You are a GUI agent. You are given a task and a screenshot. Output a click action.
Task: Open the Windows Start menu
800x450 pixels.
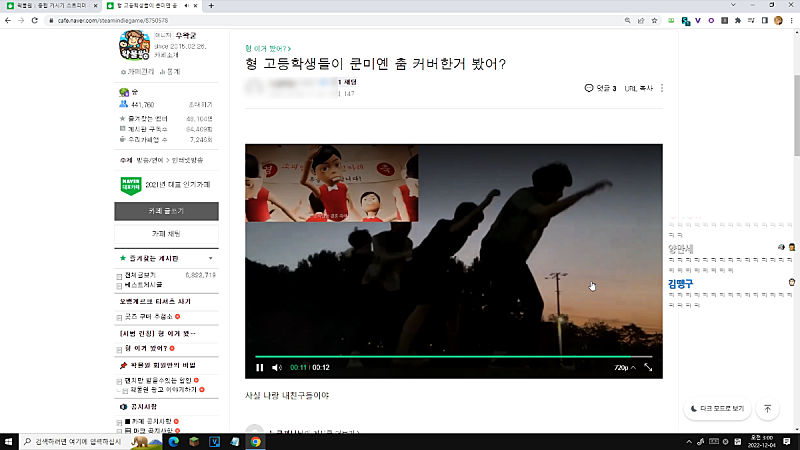(x=9, y=442)
